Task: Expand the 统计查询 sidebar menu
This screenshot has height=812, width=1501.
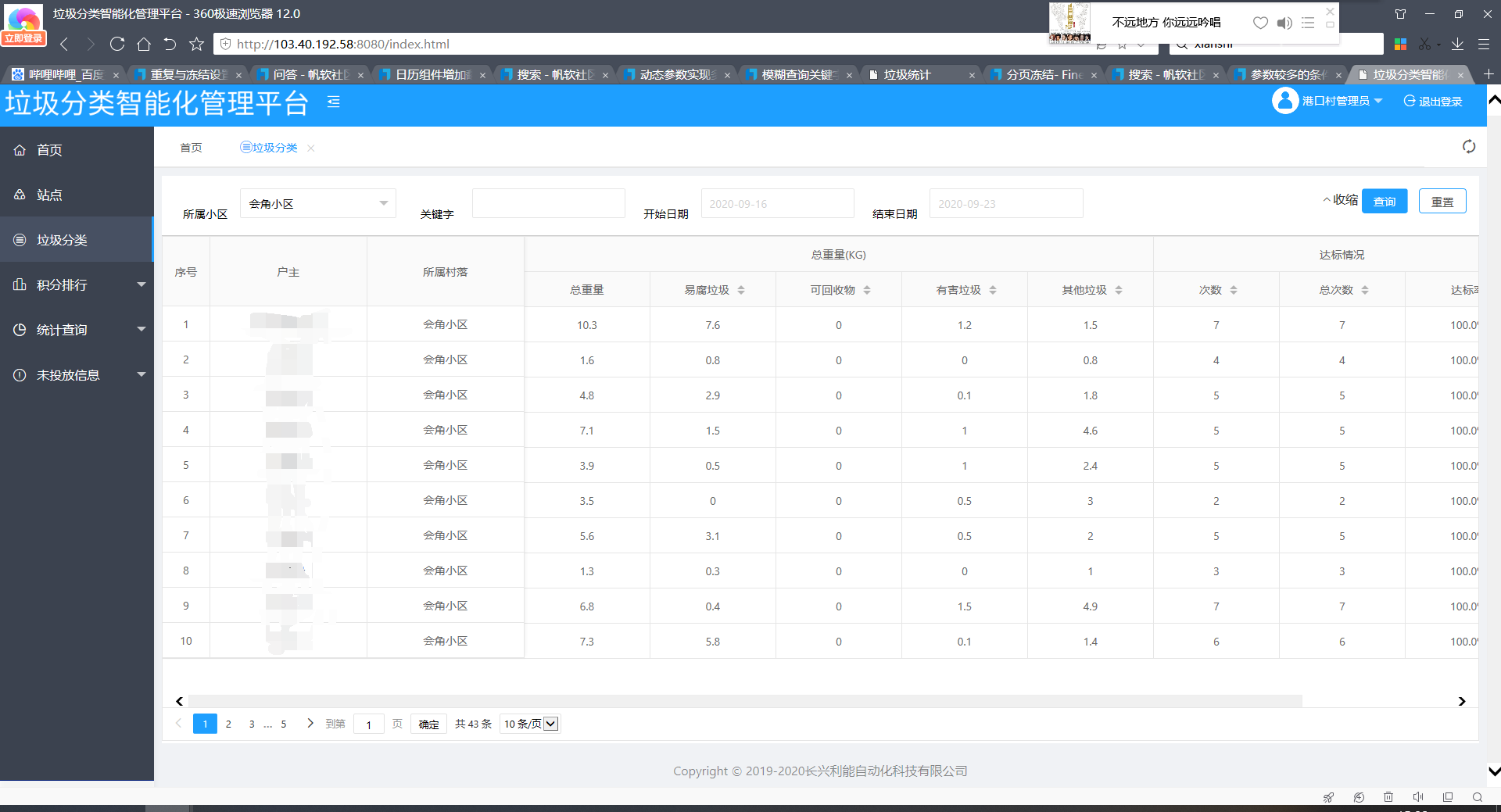Action: click(77, 330)
